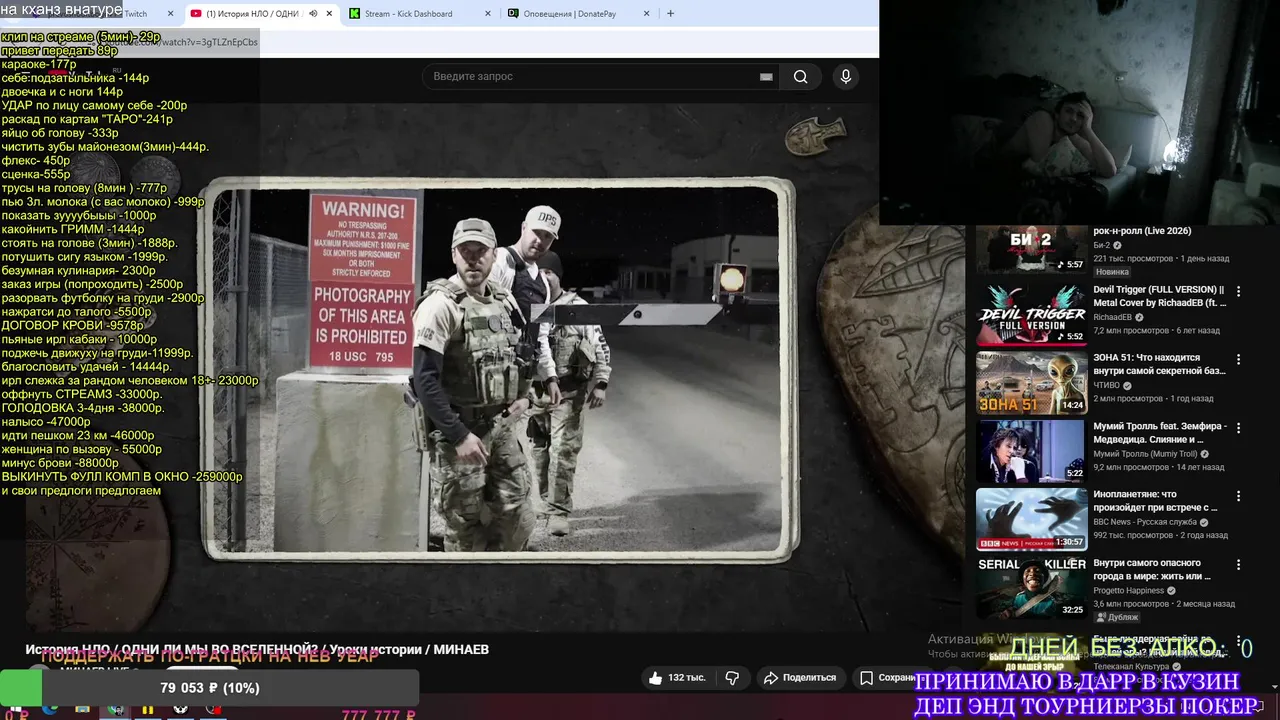Image resolution: width=1280 pixels, height=720 pixels.
Task: Open more options for ЗОНА 51 video
Action: pos(1238,360)
